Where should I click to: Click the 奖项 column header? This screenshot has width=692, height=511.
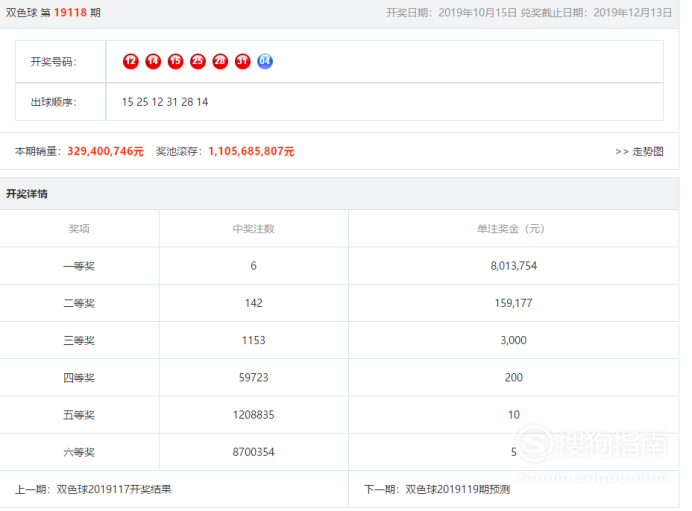click(x=79, y=229)
